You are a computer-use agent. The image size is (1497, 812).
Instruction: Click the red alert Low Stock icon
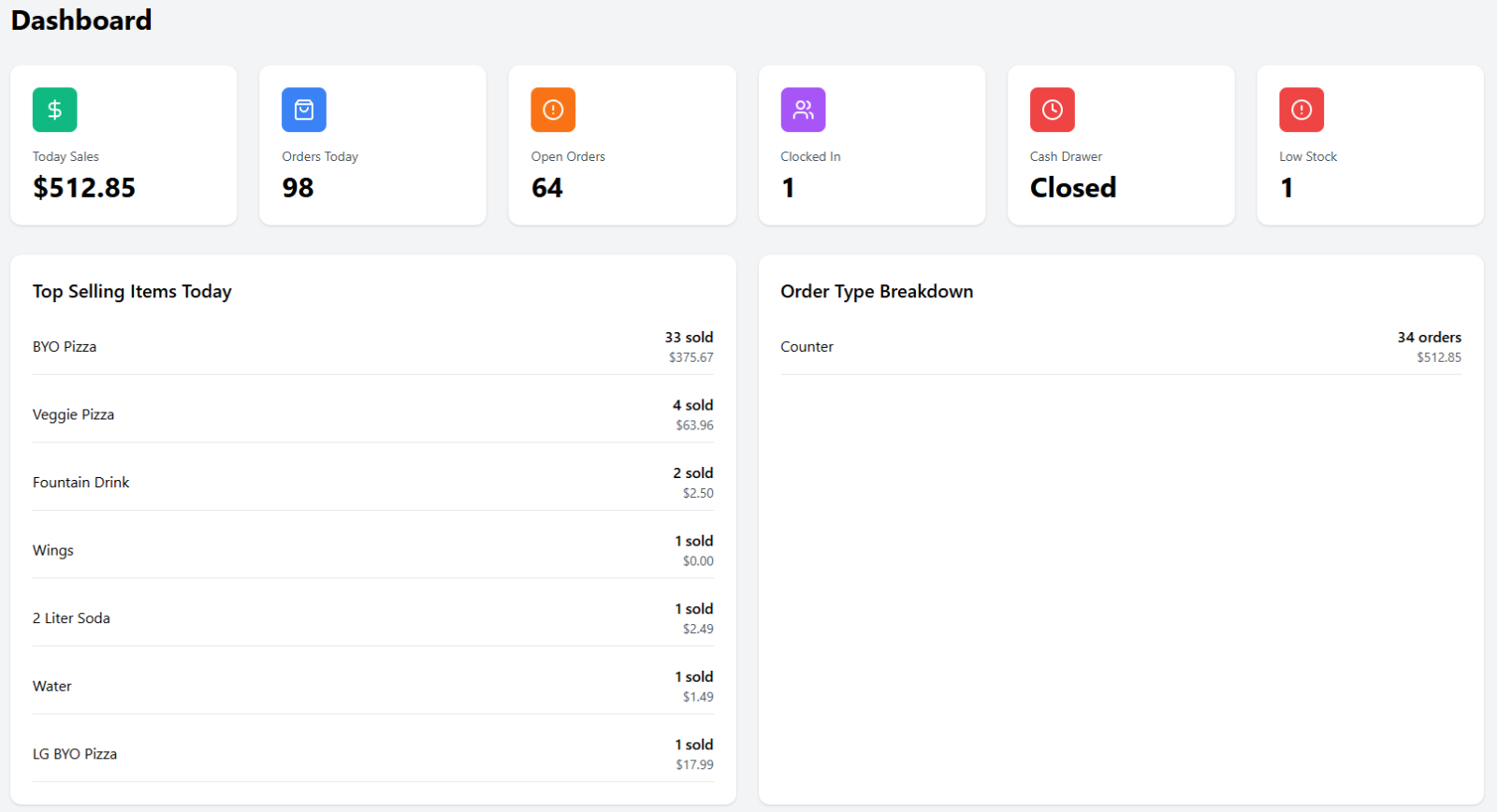click(x=1301, y=109)
